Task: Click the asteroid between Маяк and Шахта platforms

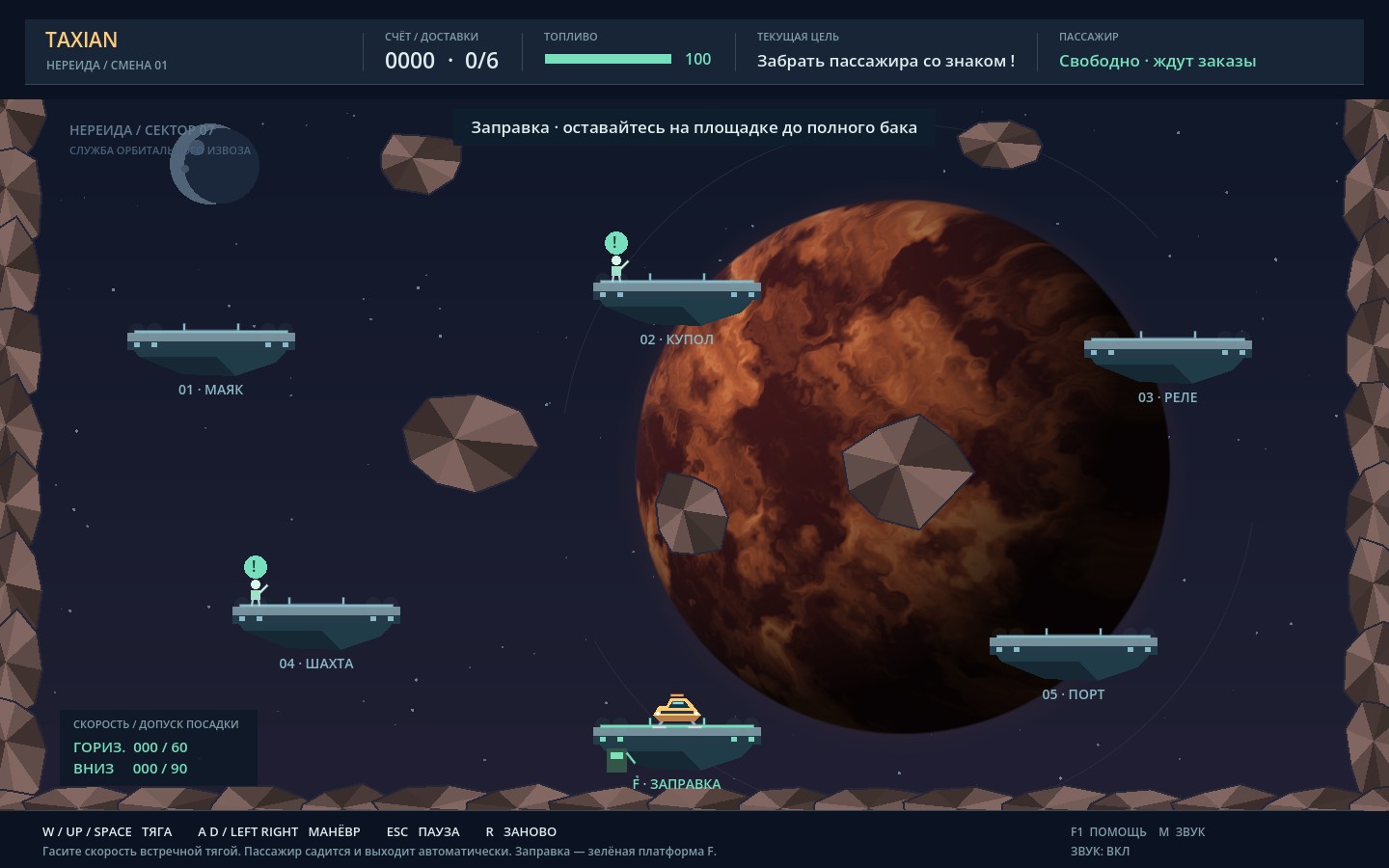Action: (470, 443)
